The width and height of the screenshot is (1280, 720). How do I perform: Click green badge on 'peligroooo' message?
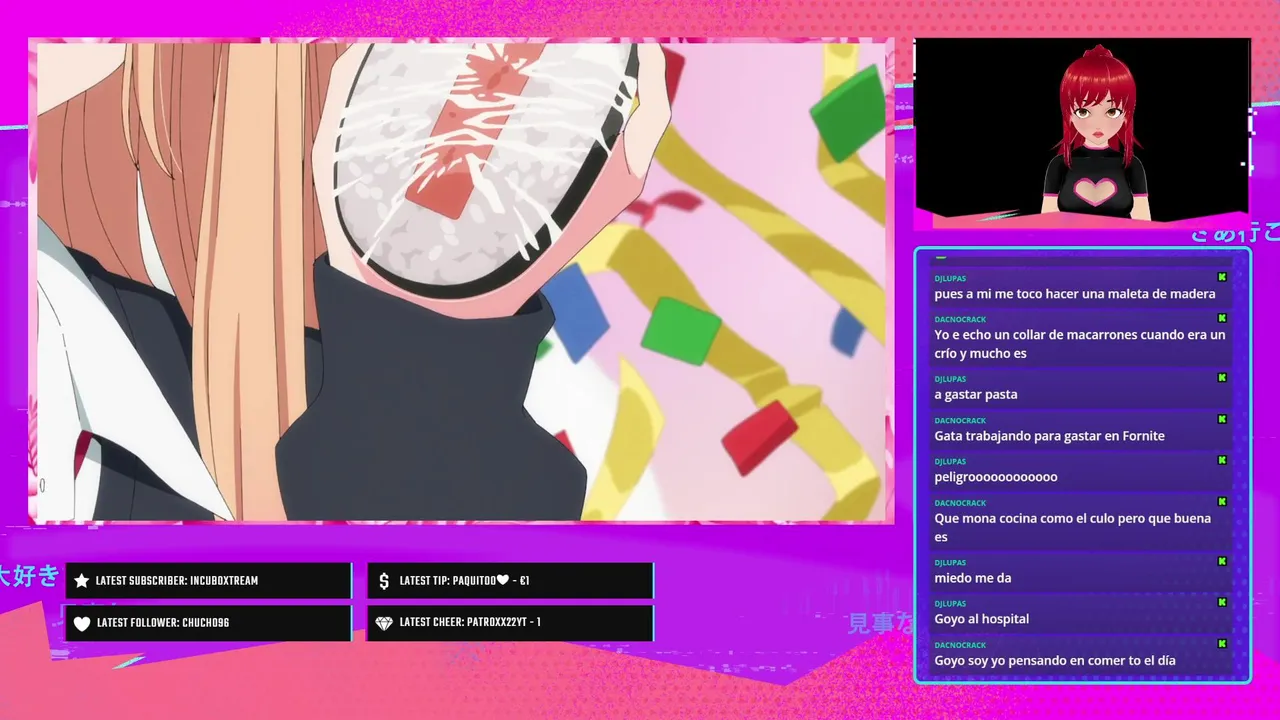tap(1222, 460)
